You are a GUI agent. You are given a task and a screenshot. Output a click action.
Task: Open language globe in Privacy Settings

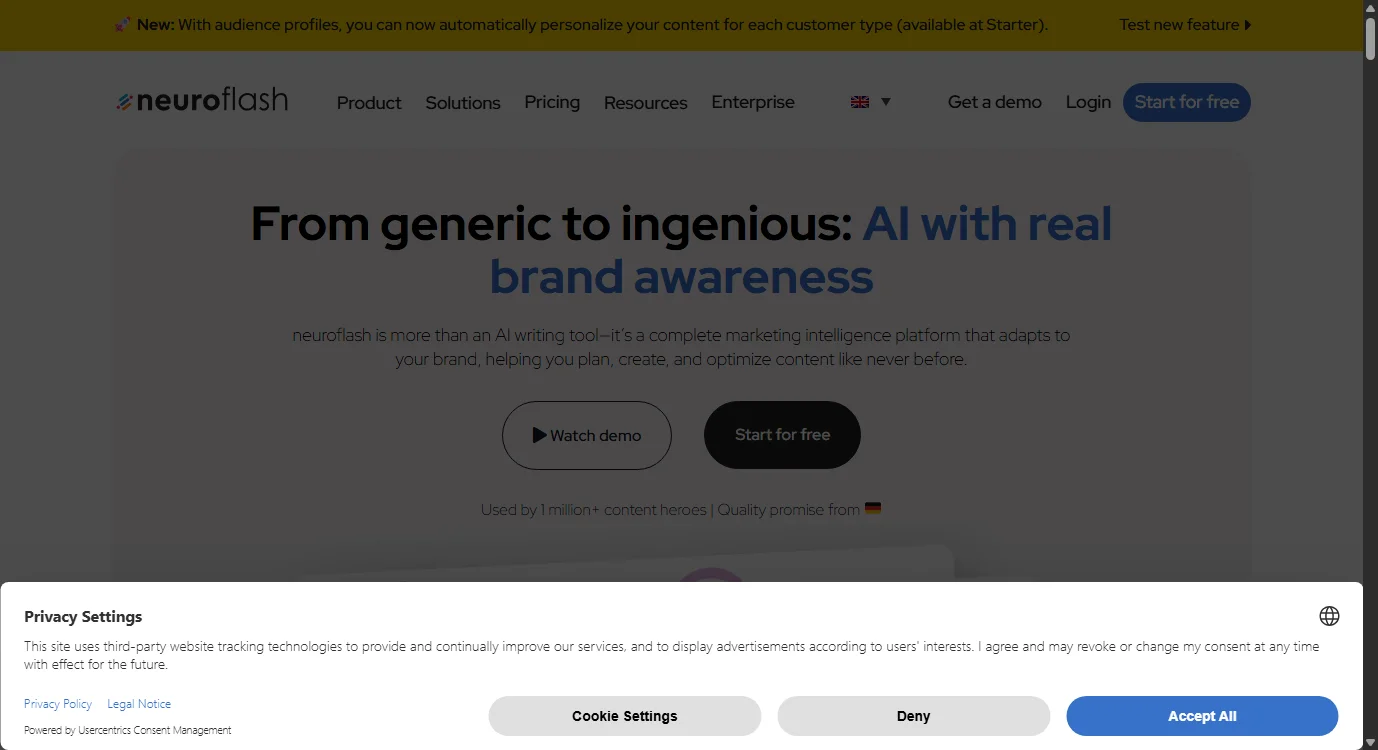[x=1328, y=616]
